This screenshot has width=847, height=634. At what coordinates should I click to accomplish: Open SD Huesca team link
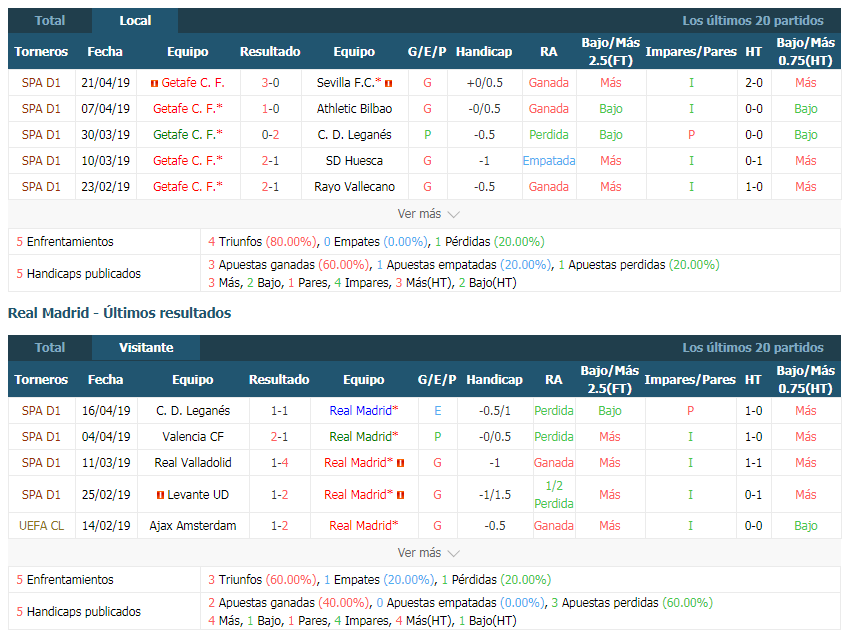click(354, 160)
